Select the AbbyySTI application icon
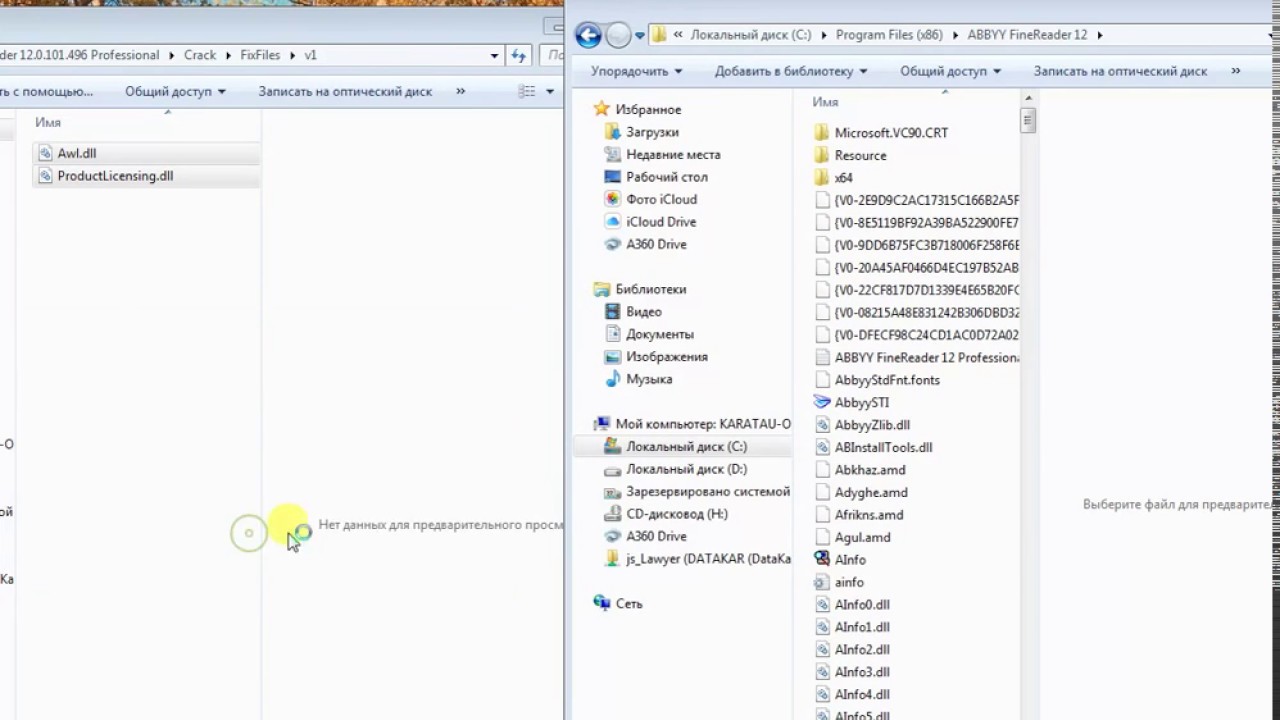The width and height of the screenshot is (1280, 720). pos(822,402)
